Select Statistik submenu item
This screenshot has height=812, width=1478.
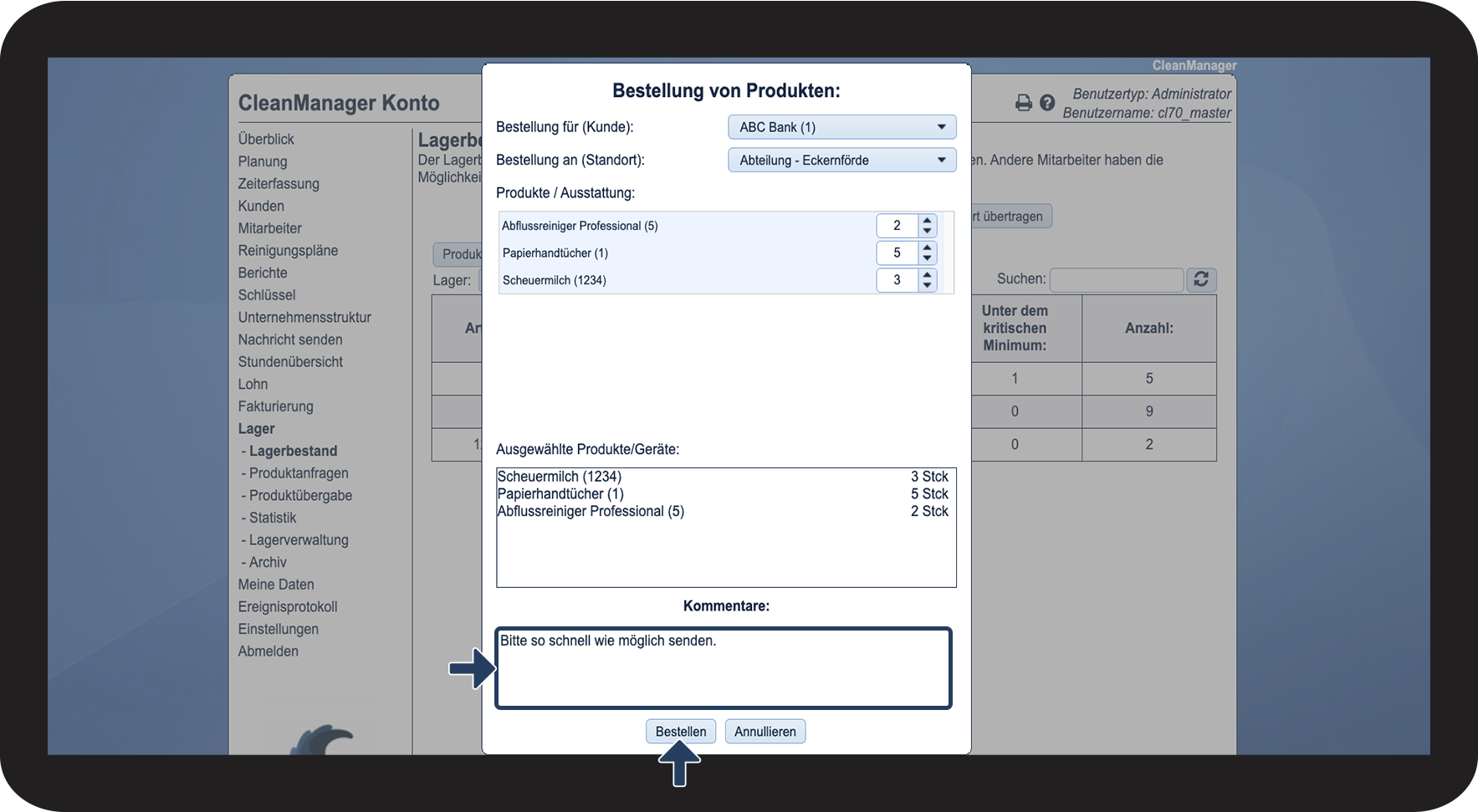coord(273,518)
